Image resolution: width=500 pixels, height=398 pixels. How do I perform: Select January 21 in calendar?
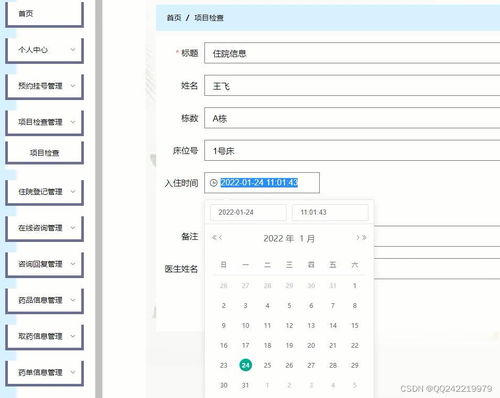333,345
